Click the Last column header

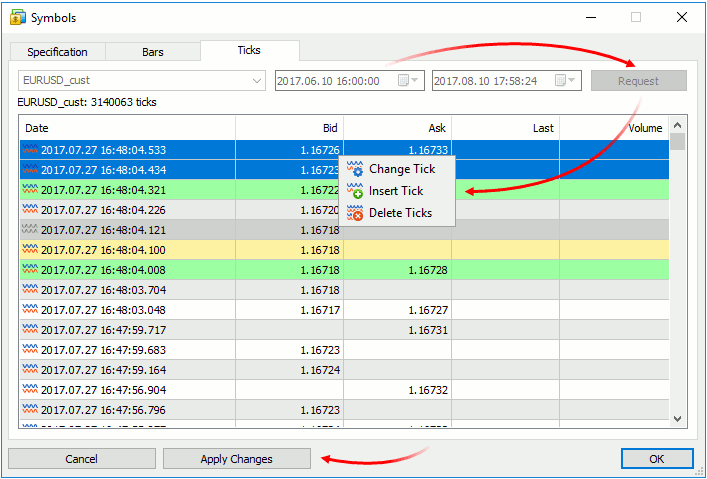[x=506, y=128]
